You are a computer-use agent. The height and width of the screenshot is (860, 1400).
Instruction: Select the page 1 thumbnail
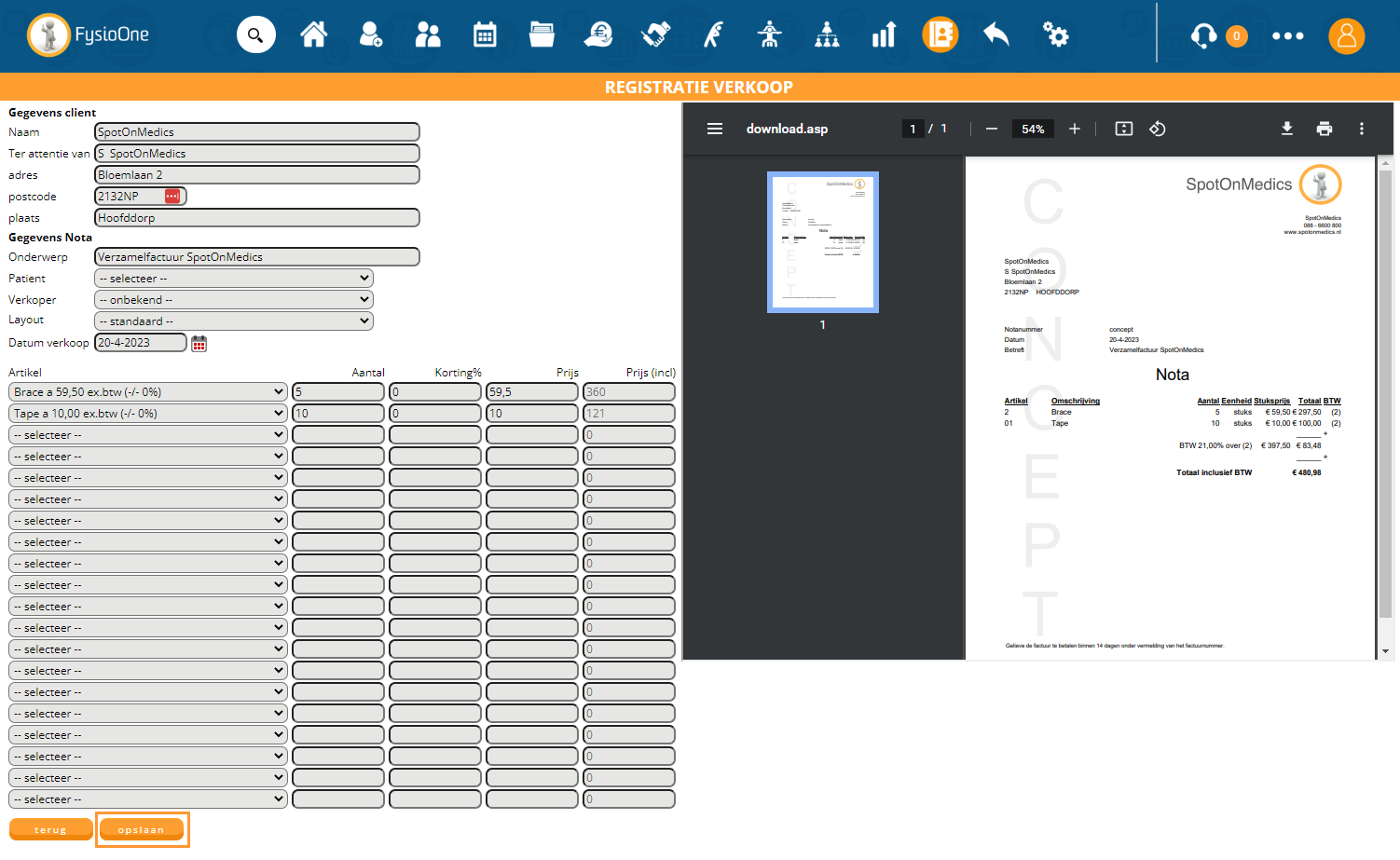click(822, 242)
